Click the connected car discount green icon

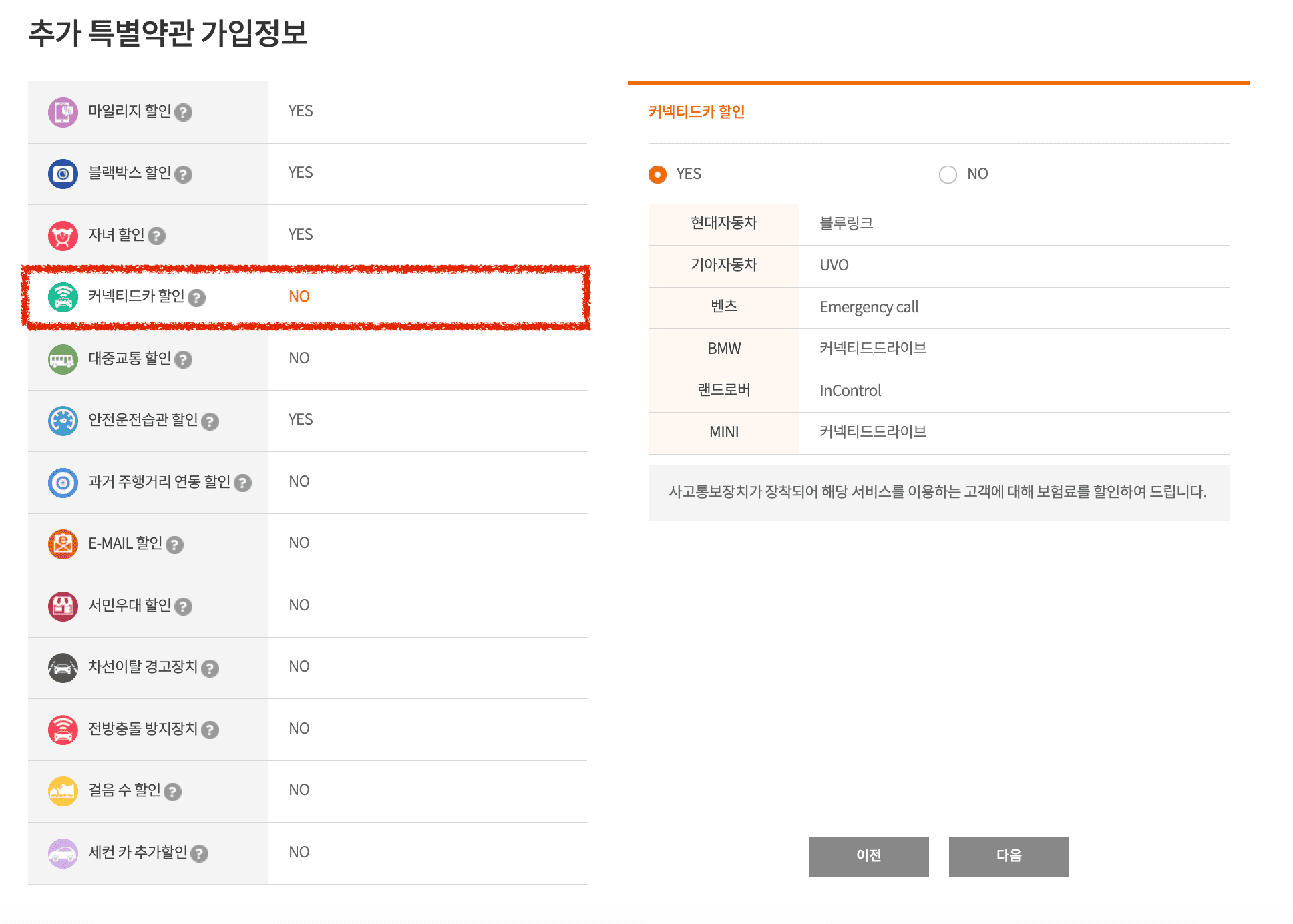[x=63, y=297]
